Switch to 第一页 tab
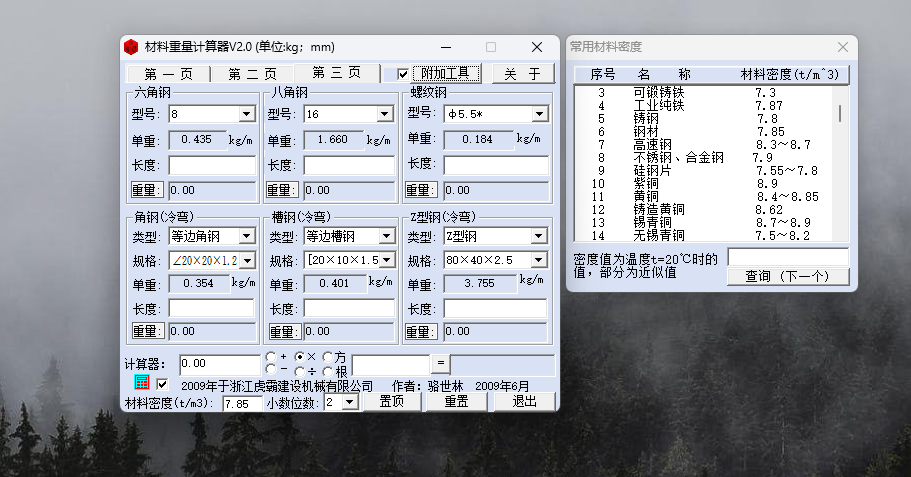Viewport: 911px width, 477px height. click(168, 74)
